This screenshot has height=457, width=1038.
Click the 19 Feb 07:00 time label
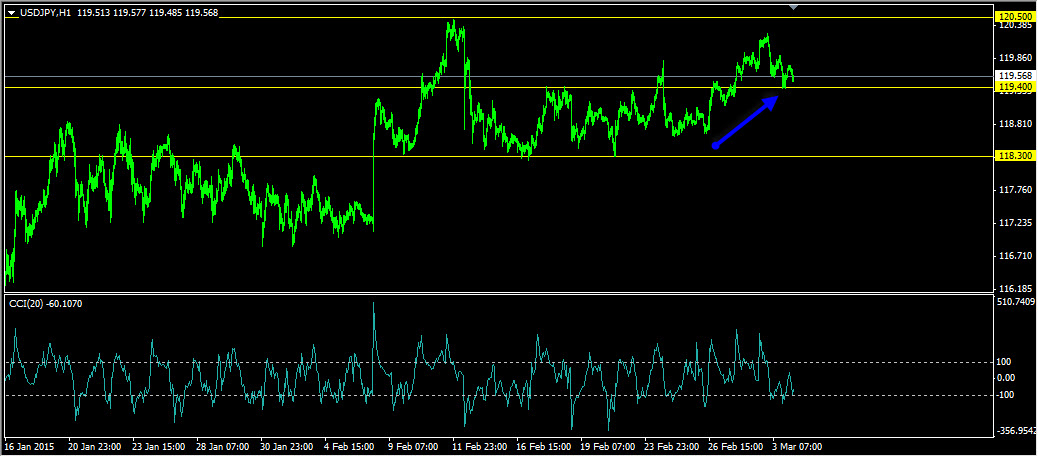point(608,446)
